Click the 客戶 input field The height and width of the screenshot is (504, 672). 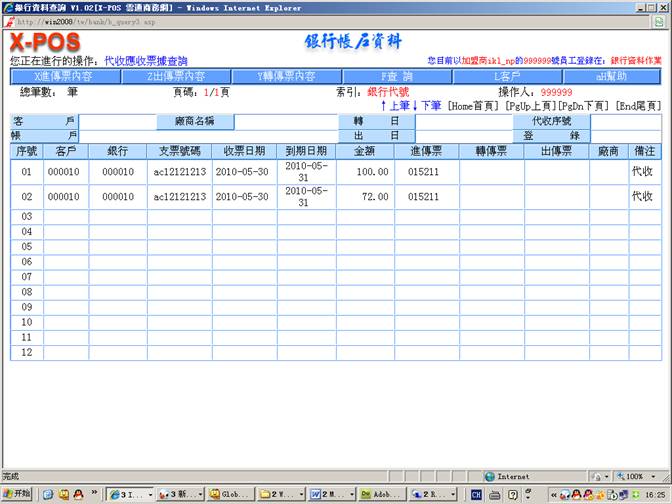118,121
